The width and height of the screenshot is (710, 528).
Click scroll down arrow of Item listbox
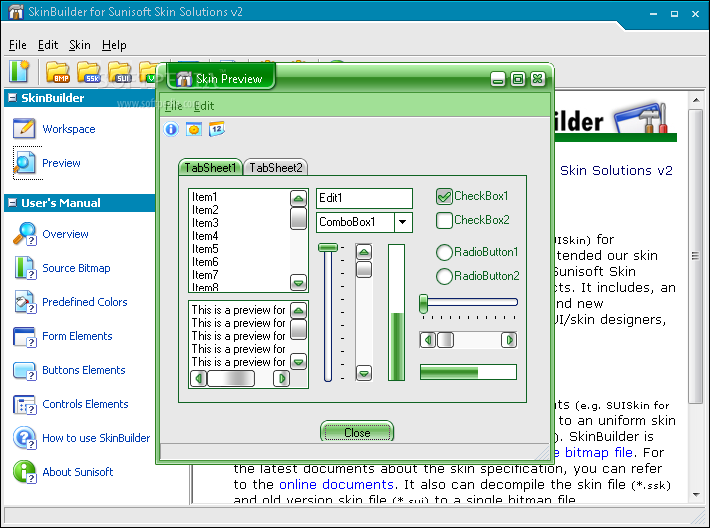pyautogui.click(x=298, y=283)
